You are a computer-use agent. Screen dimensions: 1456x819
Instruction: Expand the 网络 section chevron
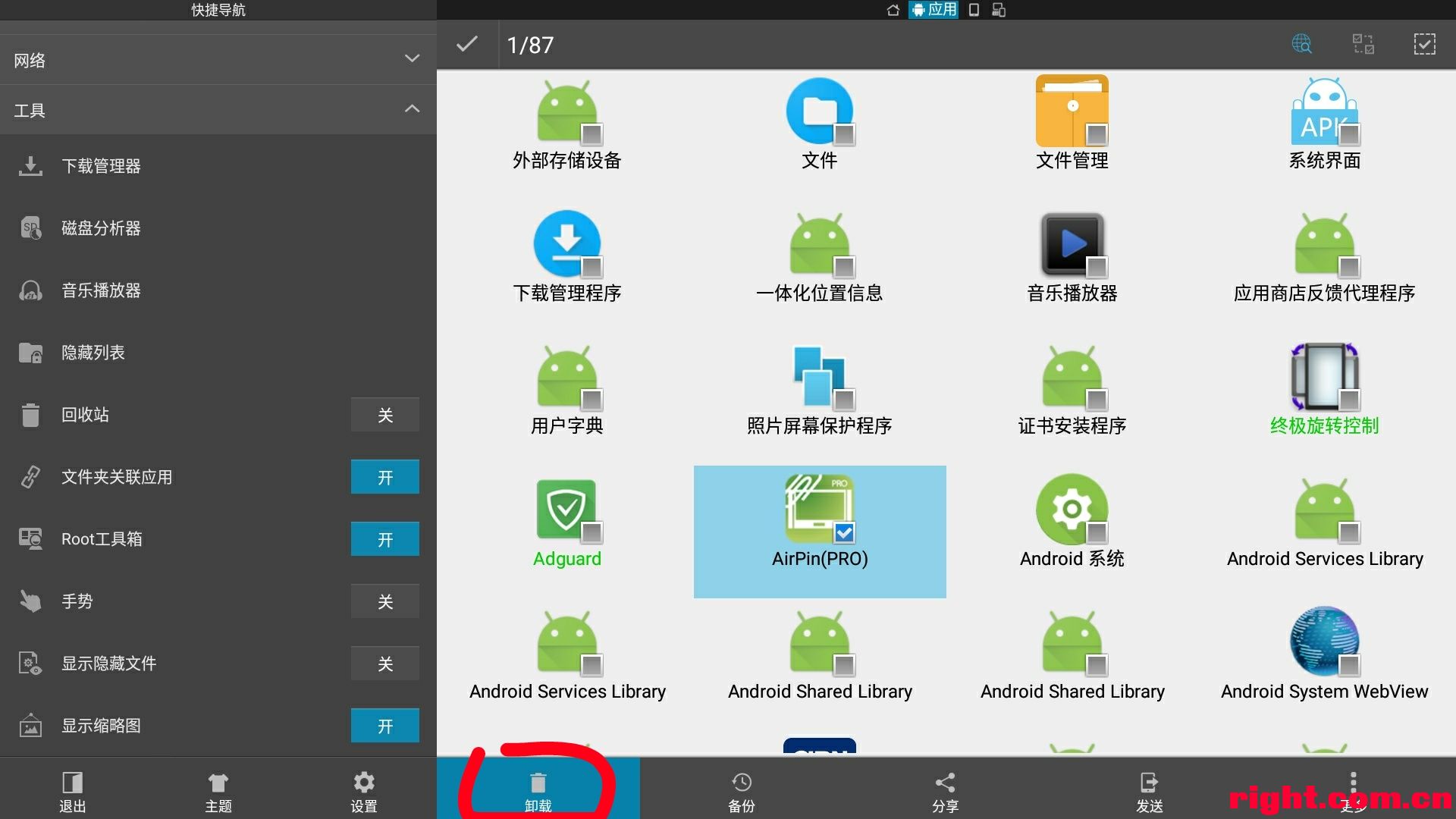click(x=412, y=58)
